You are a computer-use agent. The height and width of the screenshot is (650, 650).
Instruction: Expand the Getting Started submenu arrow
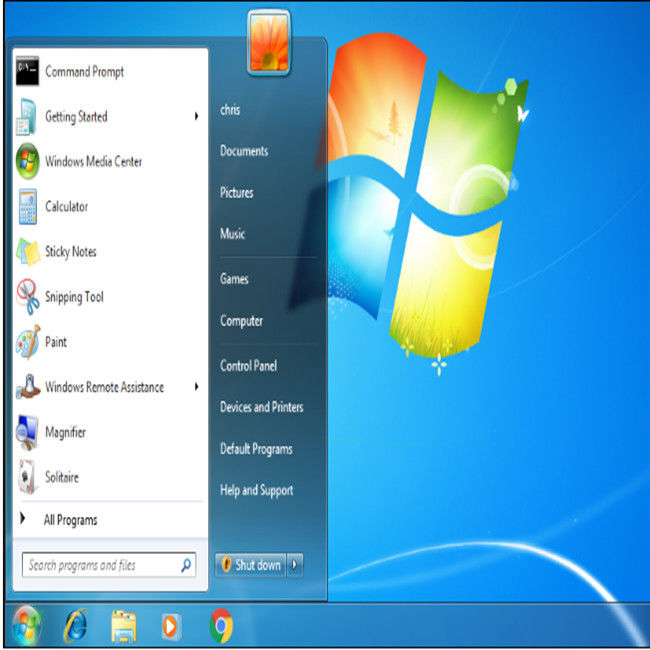pos(196,117)
